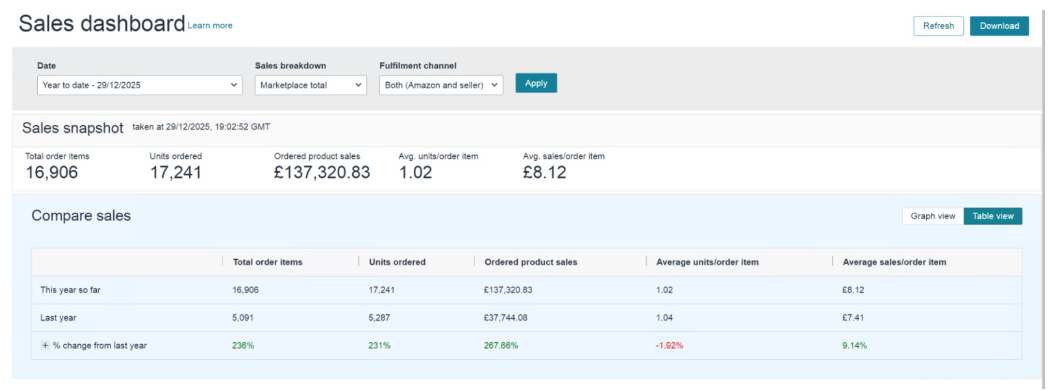The height and width of the screenshot is (391, 1056).
Task: Click the snapshot's £8.12 avg. sales figure
Action: 544,172
